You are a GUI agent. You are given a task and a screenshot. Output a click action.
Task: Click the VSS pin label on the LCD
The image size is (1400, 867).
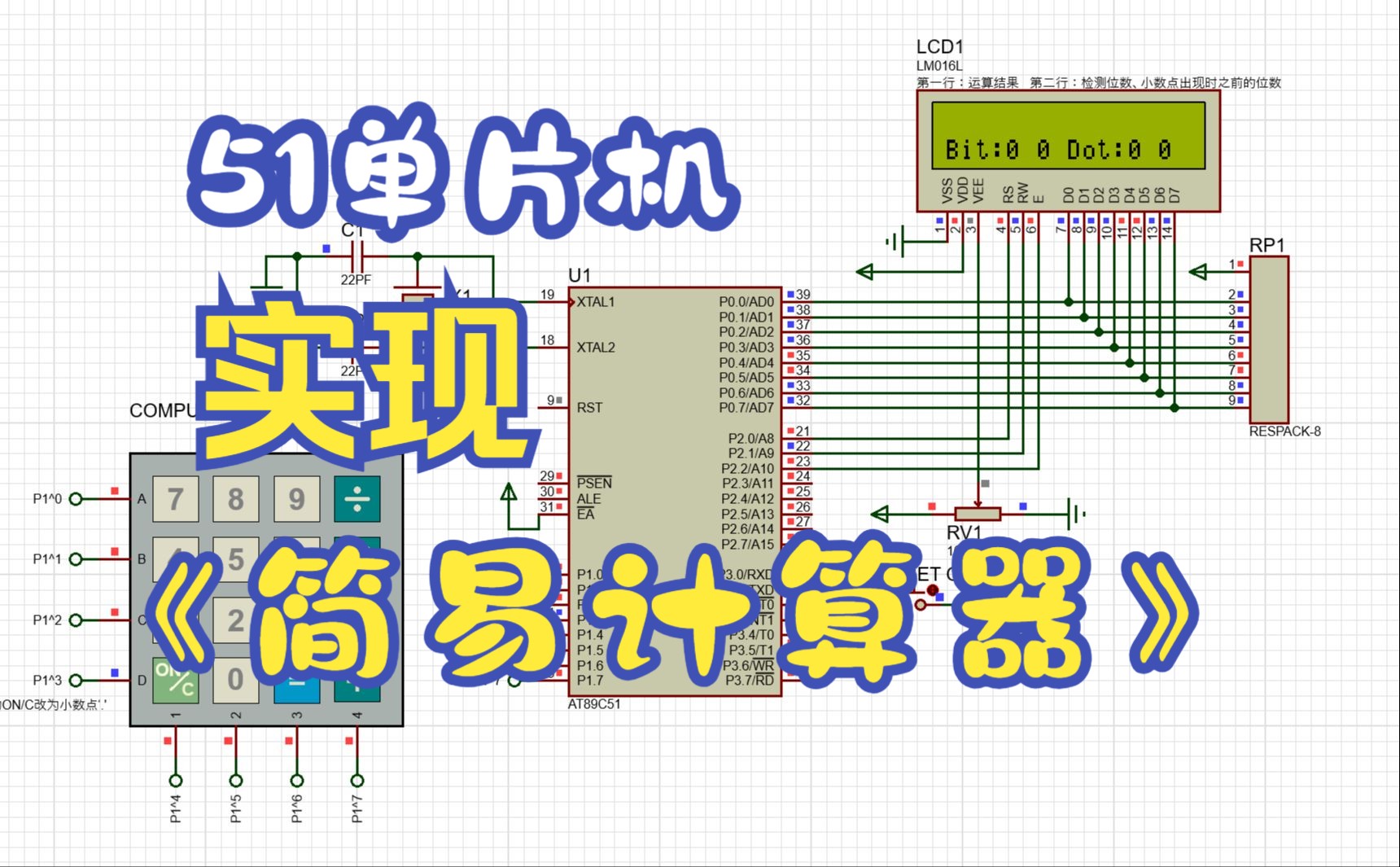pos(947,190)
